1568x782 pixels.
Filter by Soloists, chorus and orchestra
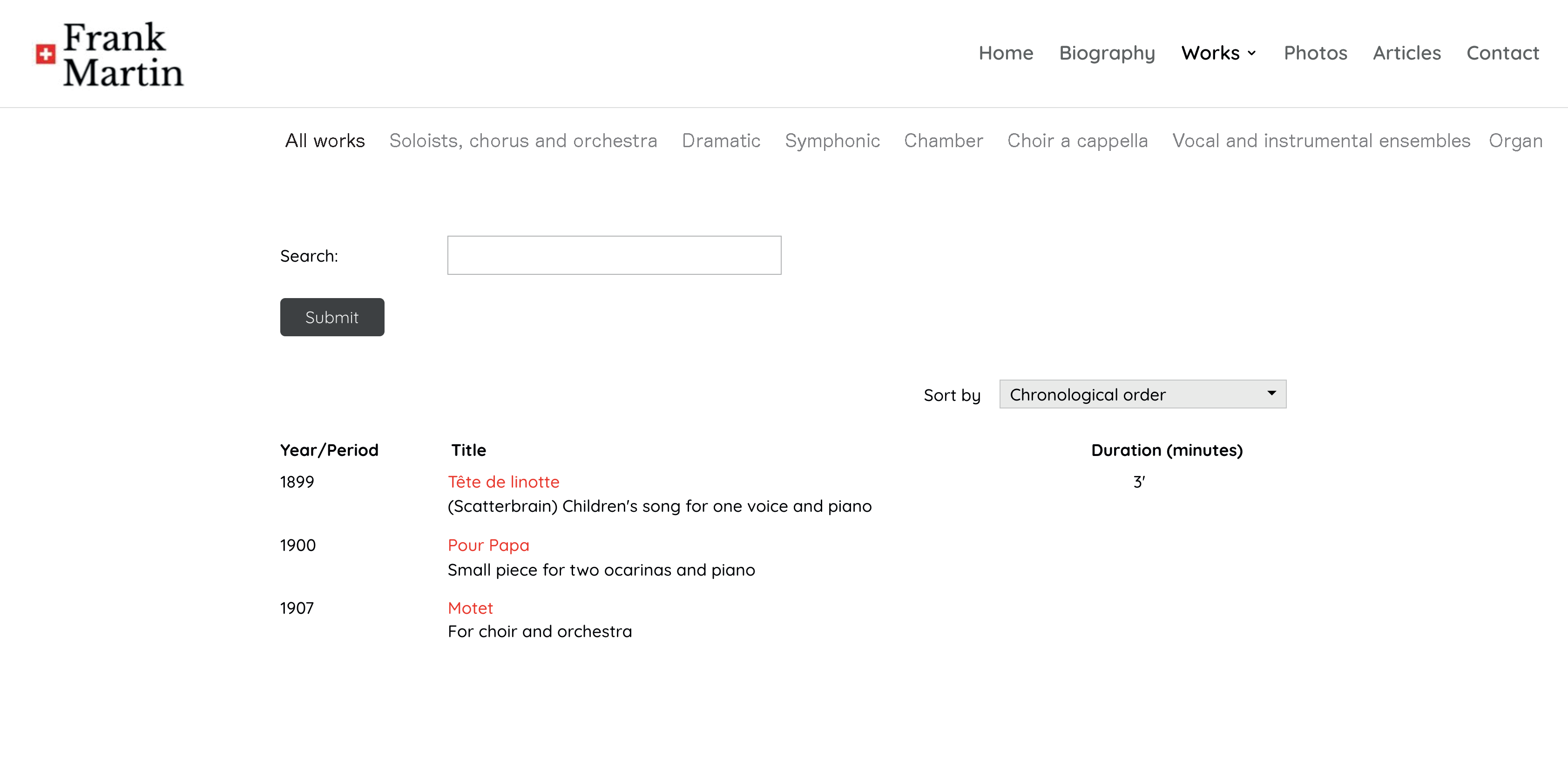click(523, 141)
